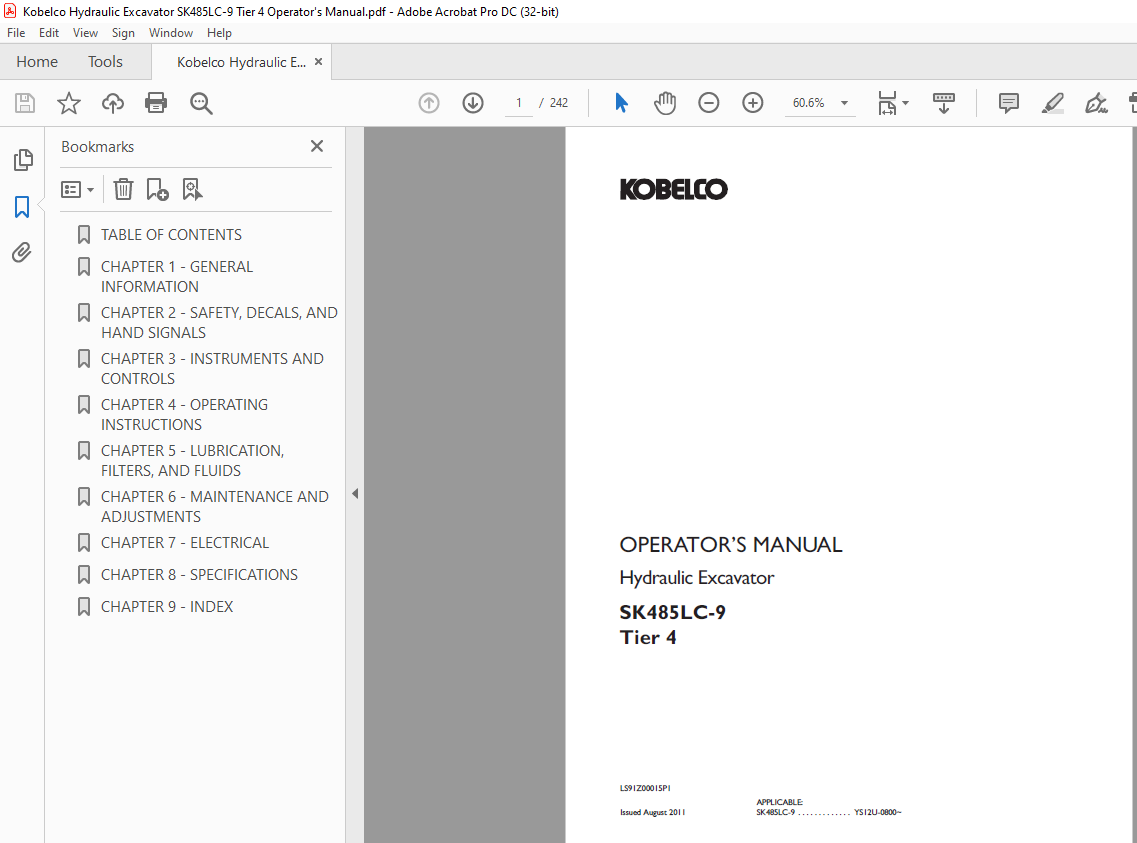The image size is (1137, 843).
Task: Click the SK485LC-9 model text
Action: click(672, 612)
